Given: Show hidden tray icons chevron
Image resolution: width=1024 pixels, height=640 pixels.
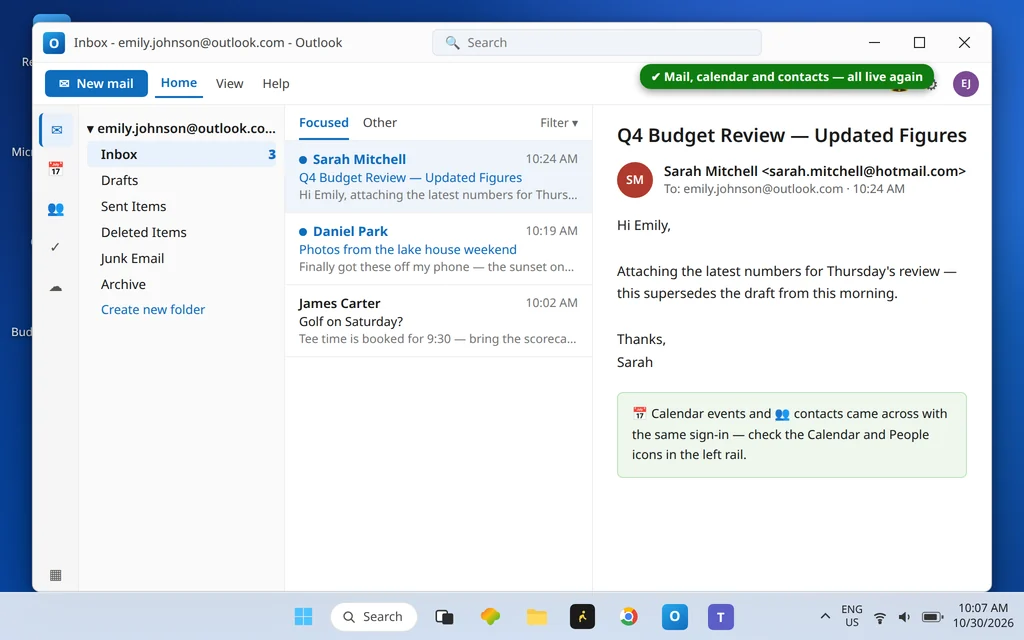Looking at the screenshot, I should 825,616.
